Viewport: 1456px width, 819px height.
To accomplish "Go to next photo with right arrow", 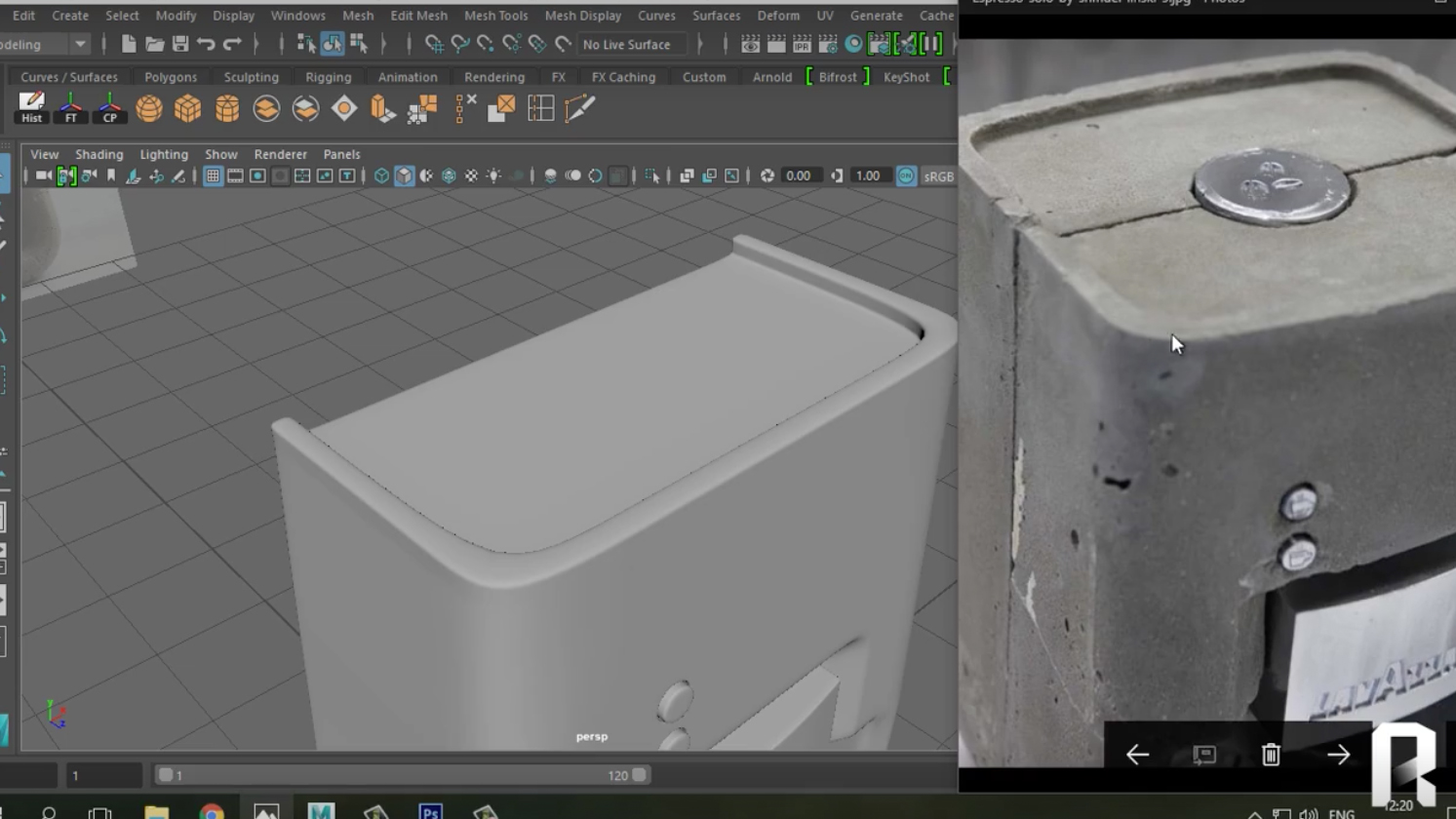I will 1338,755.
